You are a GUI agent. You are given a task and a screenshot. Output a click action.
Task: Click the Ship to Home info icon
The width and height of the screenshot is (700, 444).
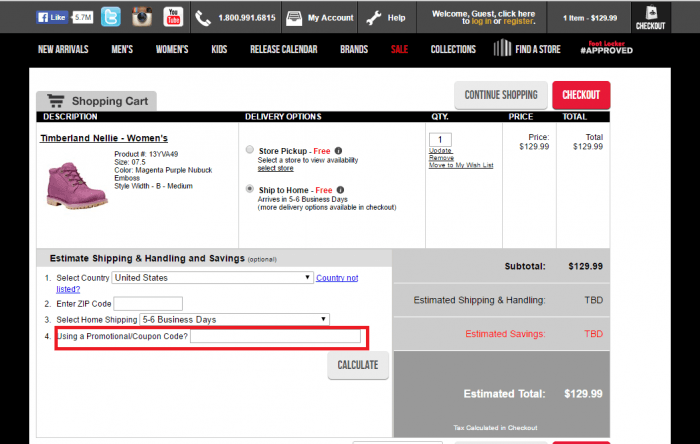coord(340,190)
